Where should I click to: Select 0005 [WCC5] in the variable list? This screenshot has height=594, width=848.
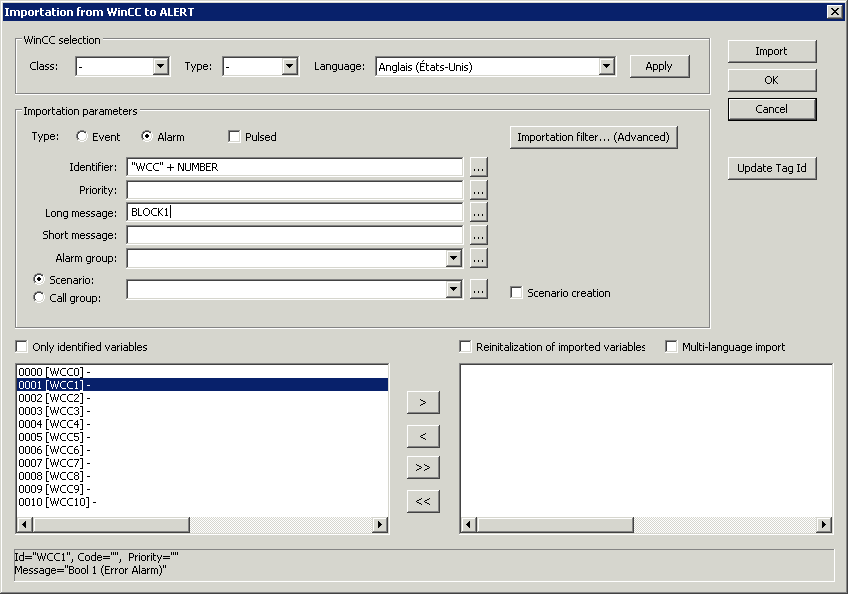point(53,437)
